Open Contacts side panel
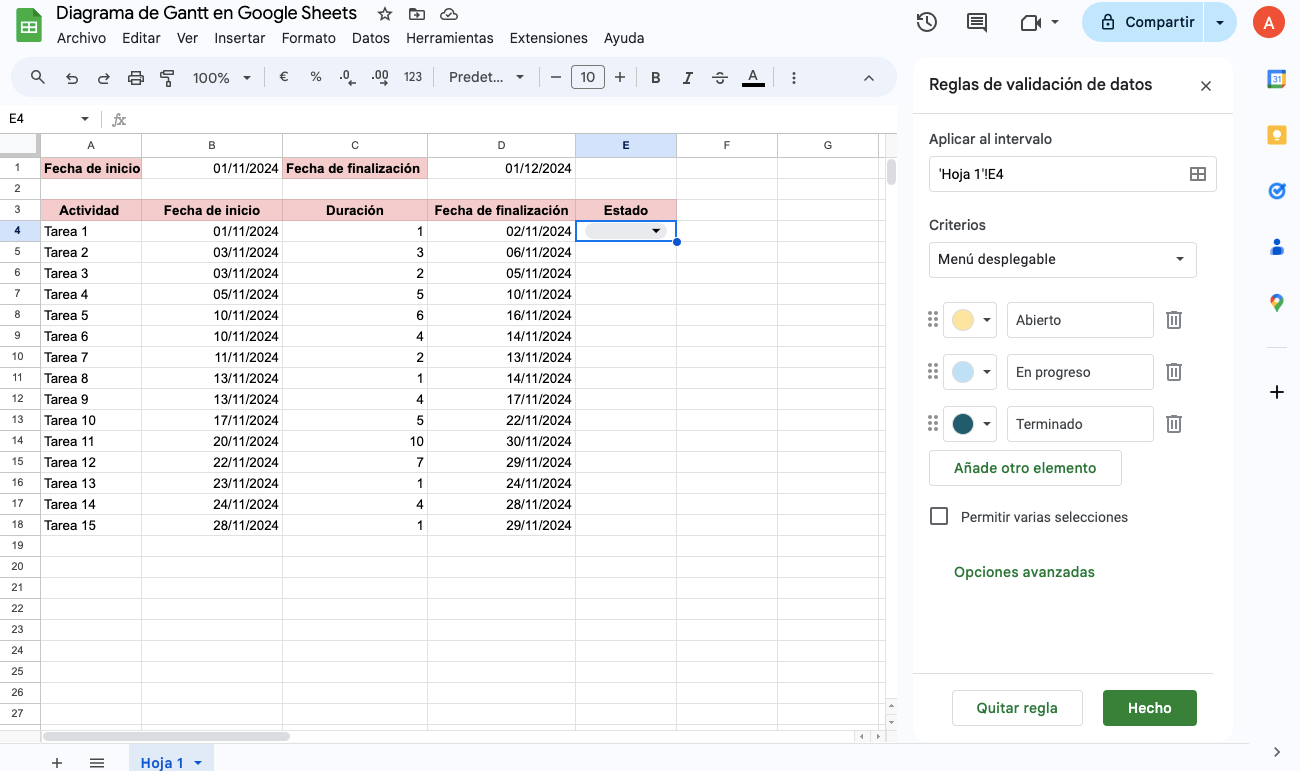Viewport: 1300px width, 771px height. pos(1276,246)
